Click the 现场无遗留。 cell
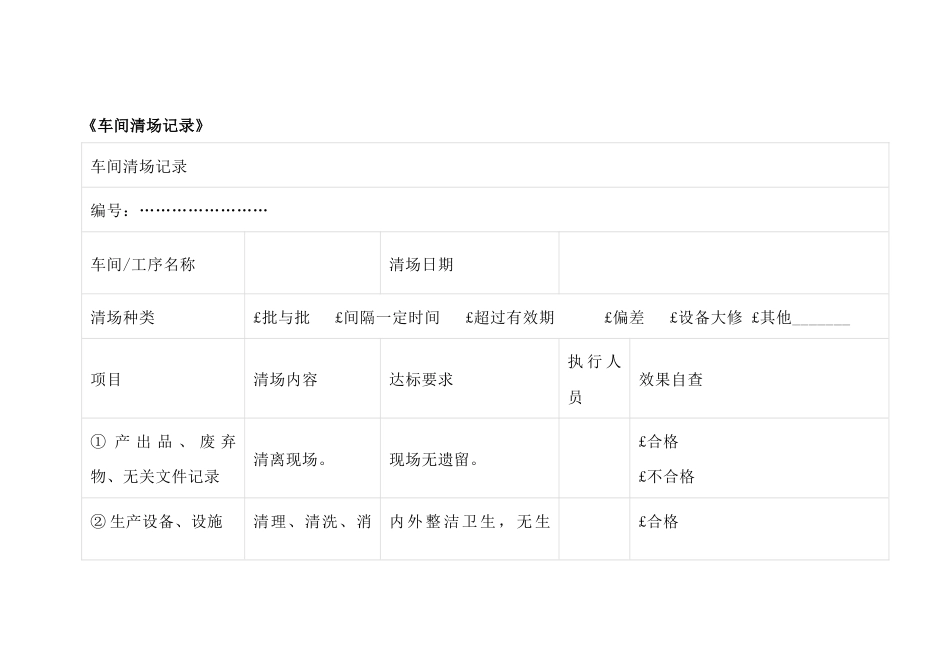Screen dimensions: 950x672 [x=470, y=459]
